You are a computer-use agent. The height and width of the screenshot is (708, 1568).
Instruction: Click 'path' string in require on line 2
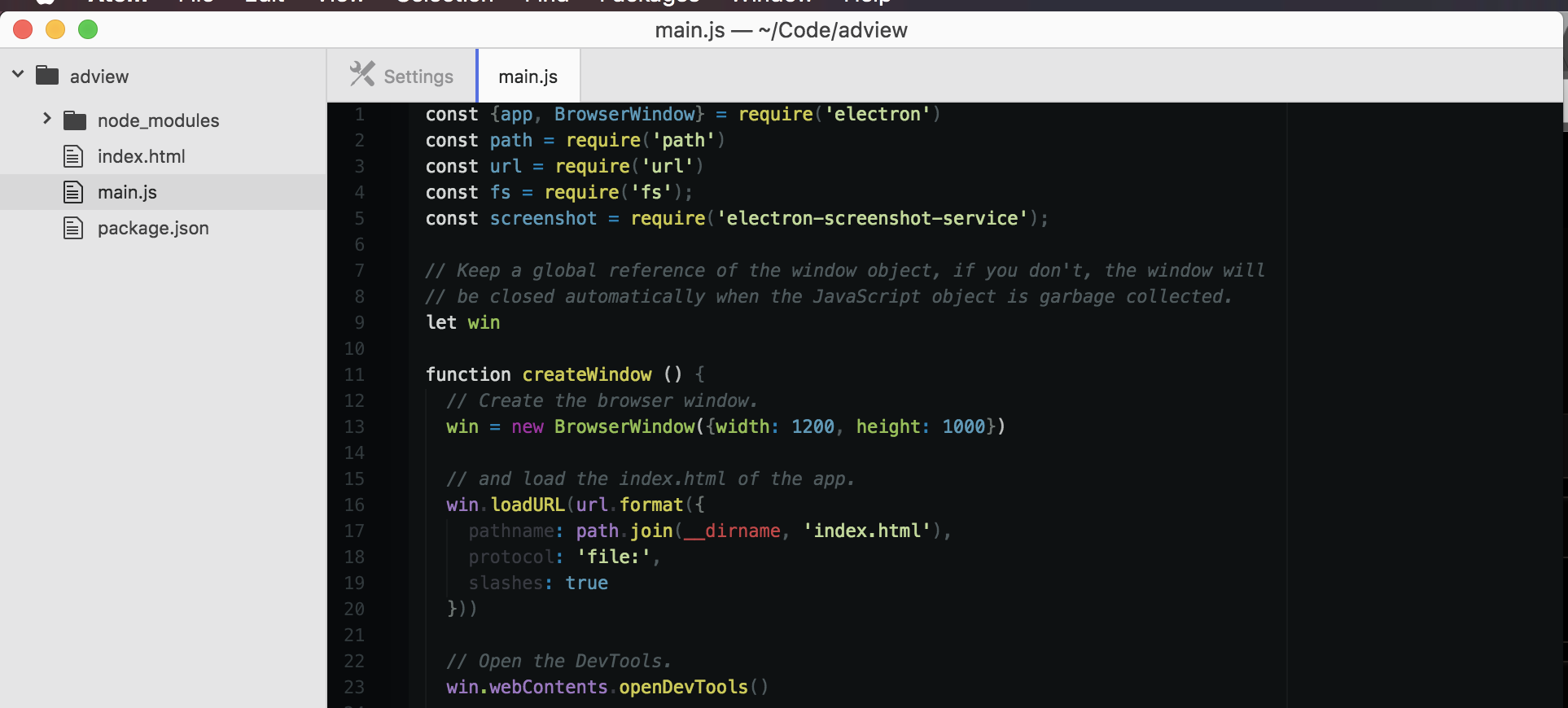click(684, 140)
